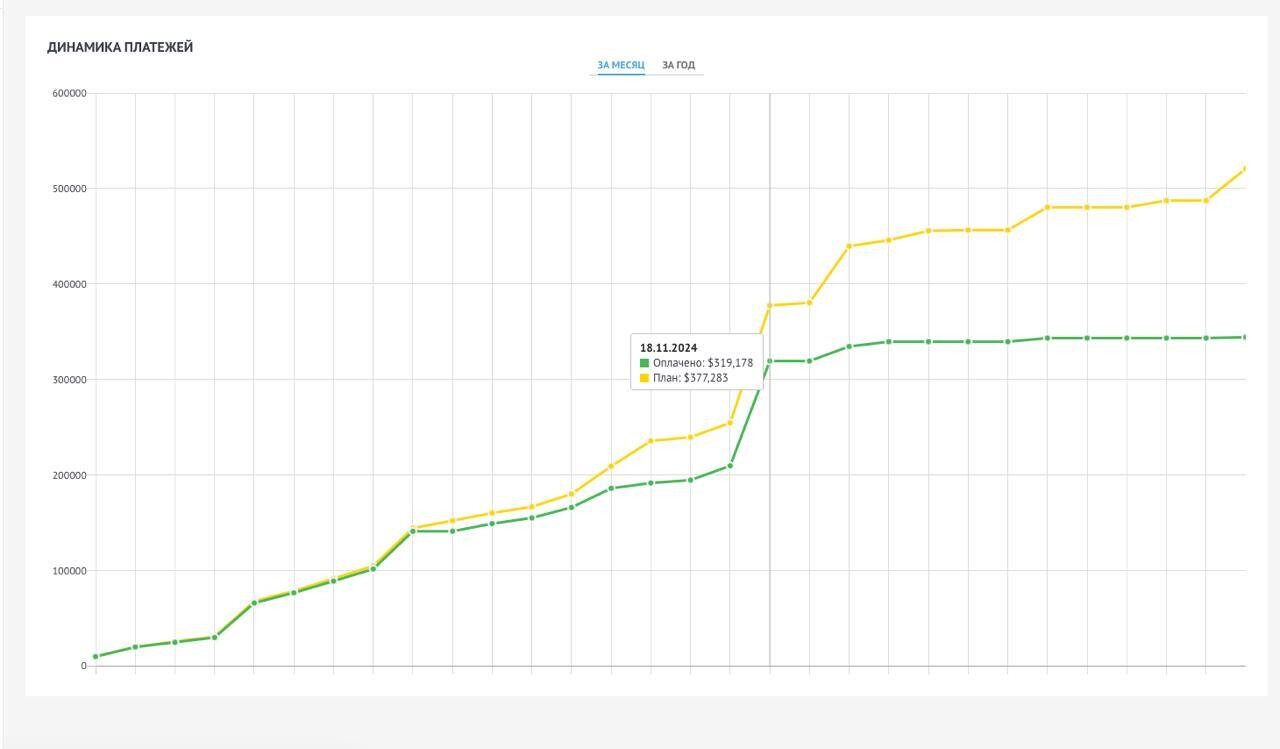
Task: Click the 0 y-axis label
Action: coord(84,666)
